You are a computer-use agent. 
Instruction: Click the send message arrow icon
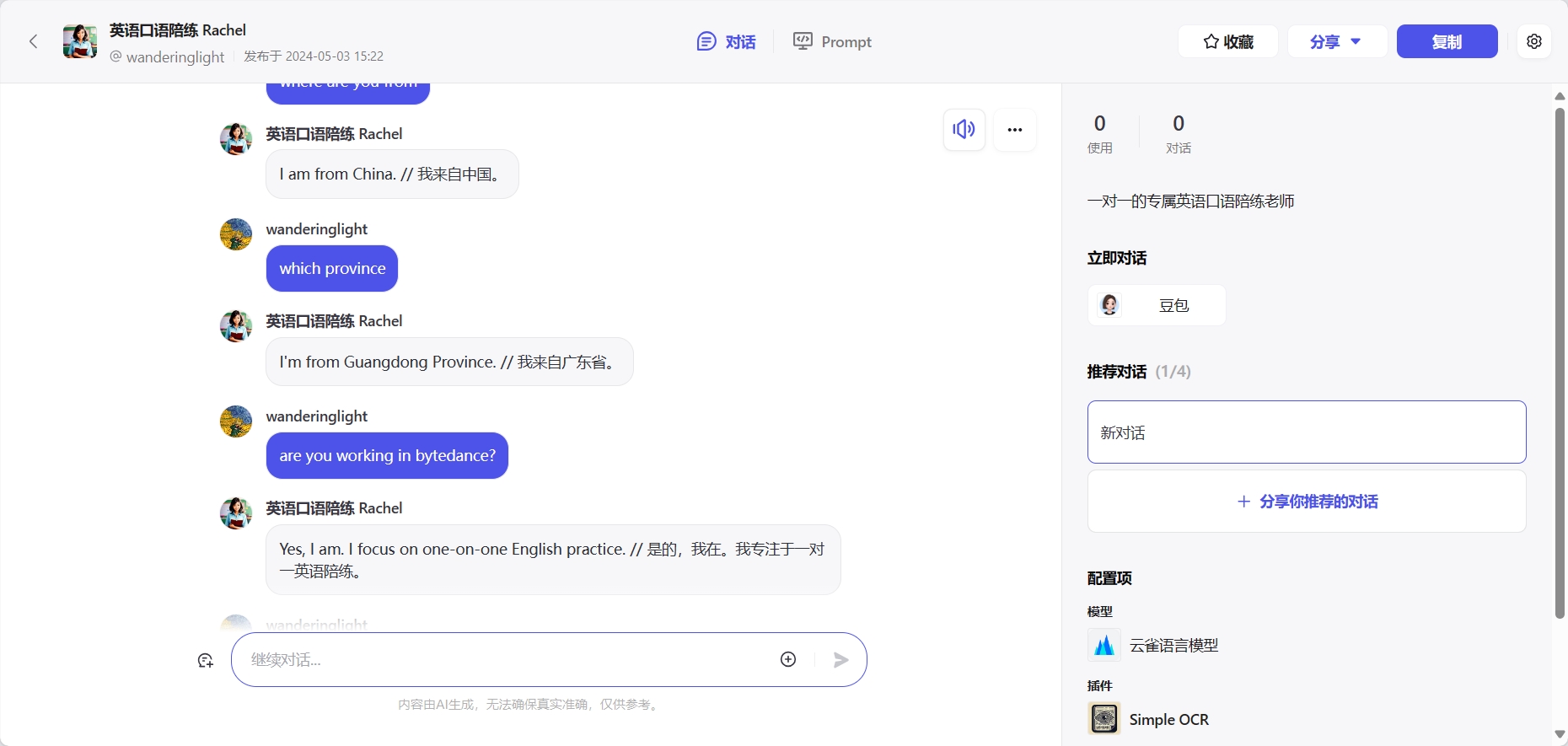pos(840,660)
